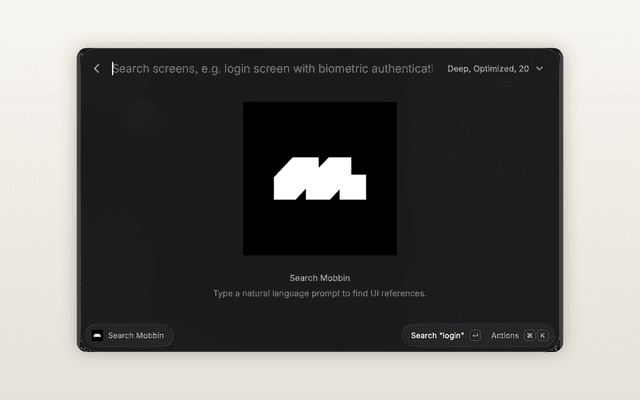The width and height of the screenshot is (640, 400).
Task: Click the Search Mobbin heading text
Action: click(x=320, y=278)
